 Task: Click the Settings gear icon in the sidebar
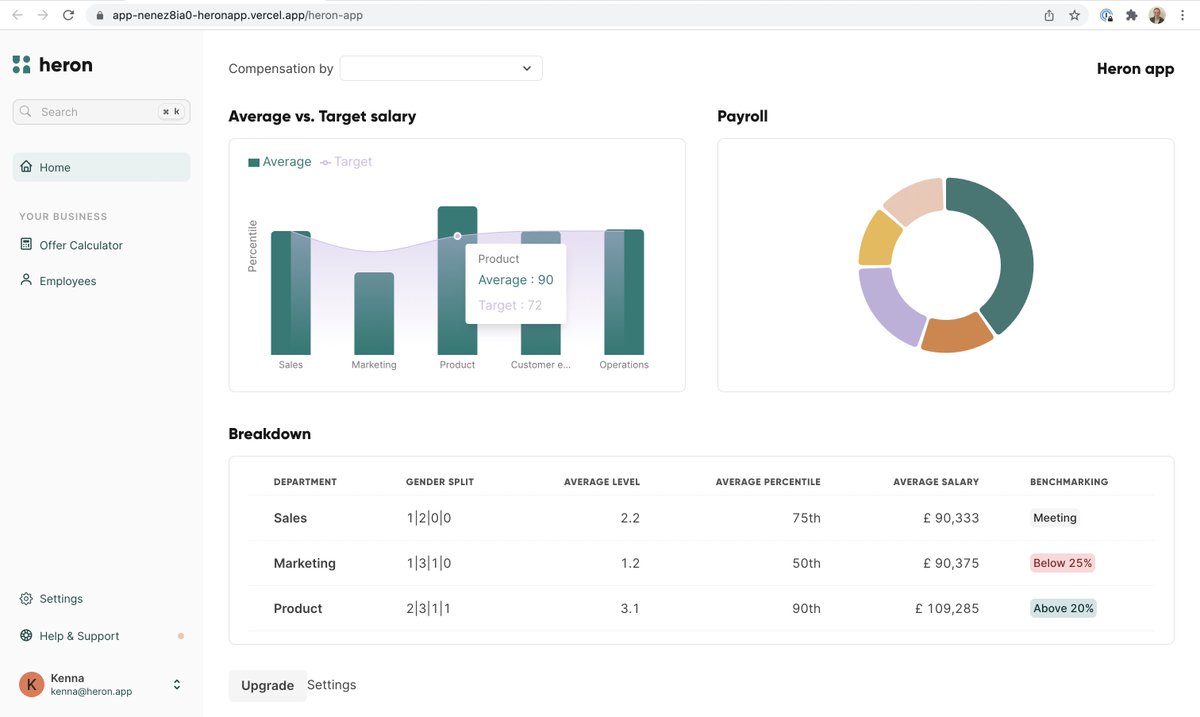(26, 598)
